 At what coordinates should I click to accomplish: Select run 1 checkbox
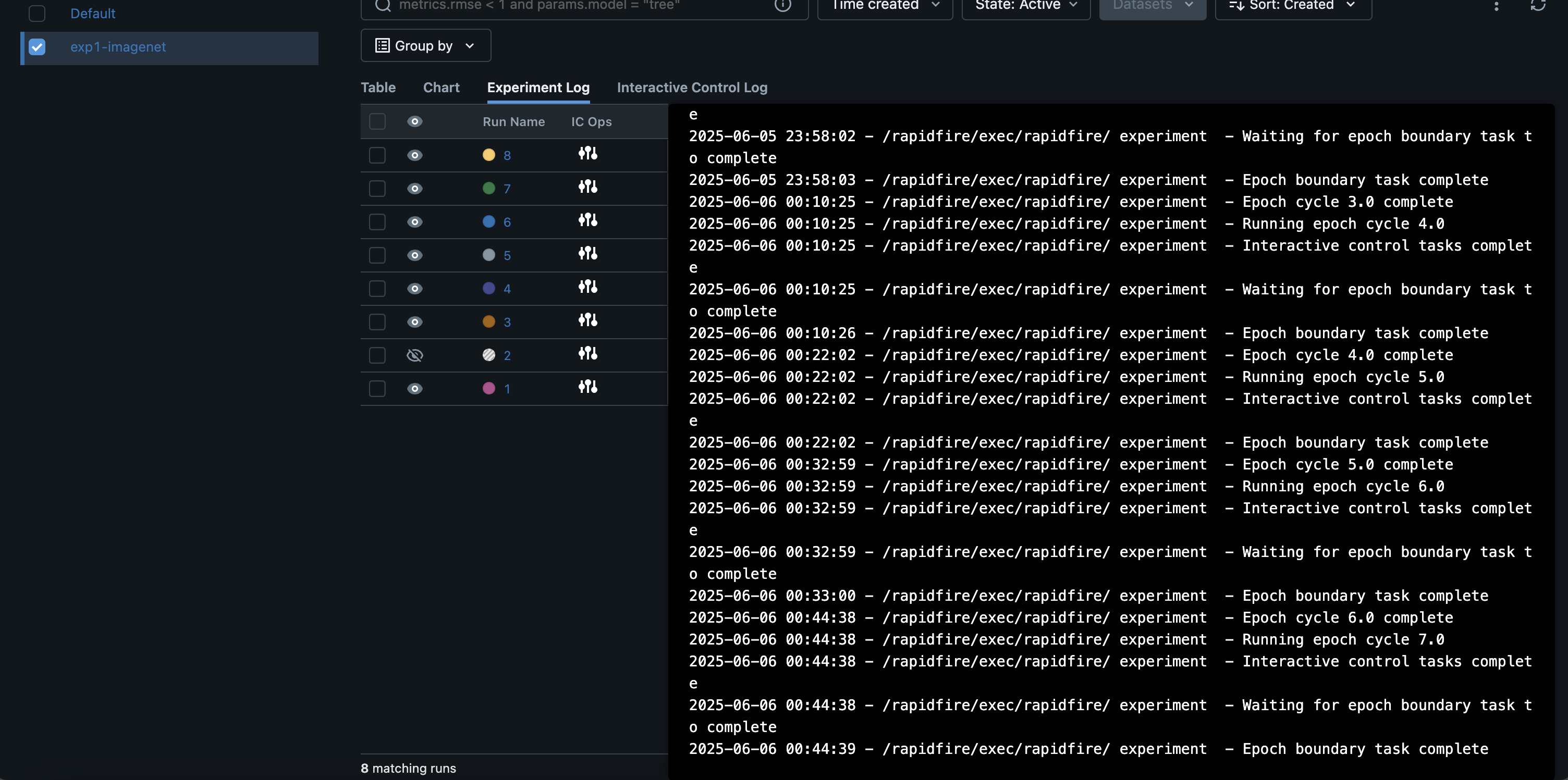(377, 389)
